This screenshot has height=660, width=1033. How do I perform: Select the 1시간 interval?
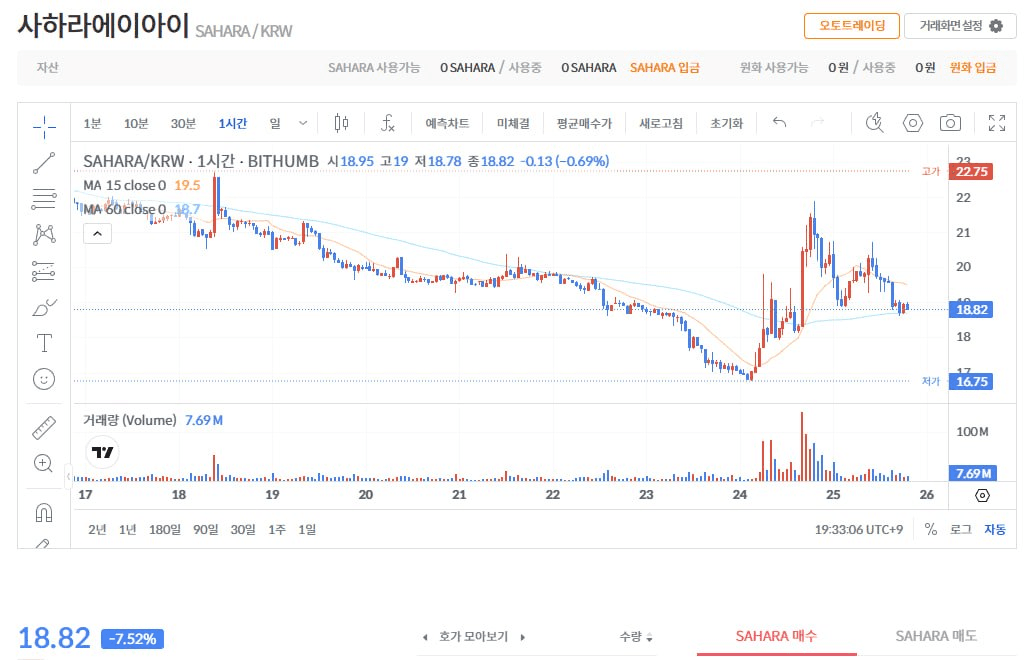(x=233, y=123)
